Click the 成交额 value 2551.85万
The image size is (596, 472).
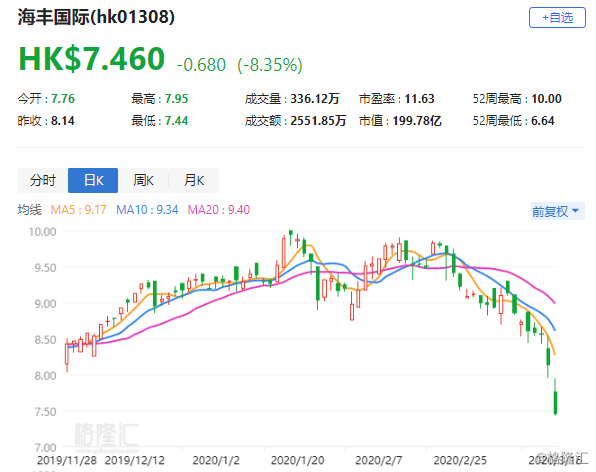[x=318, y=121]
